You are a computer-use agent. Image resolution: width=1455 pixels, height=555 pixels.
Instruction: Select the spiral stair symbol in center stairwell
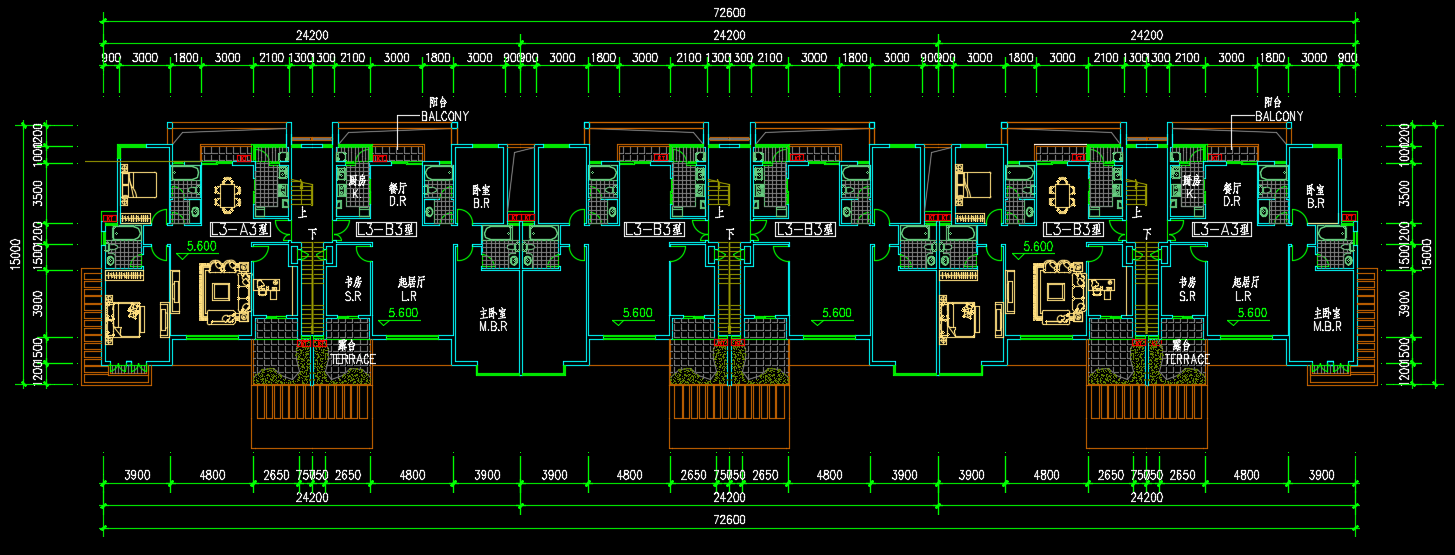pos(719,190)
